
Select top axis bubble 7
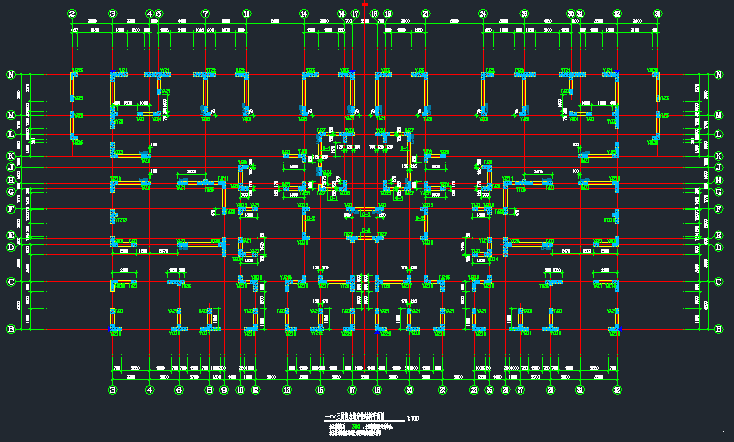(205, 14)
